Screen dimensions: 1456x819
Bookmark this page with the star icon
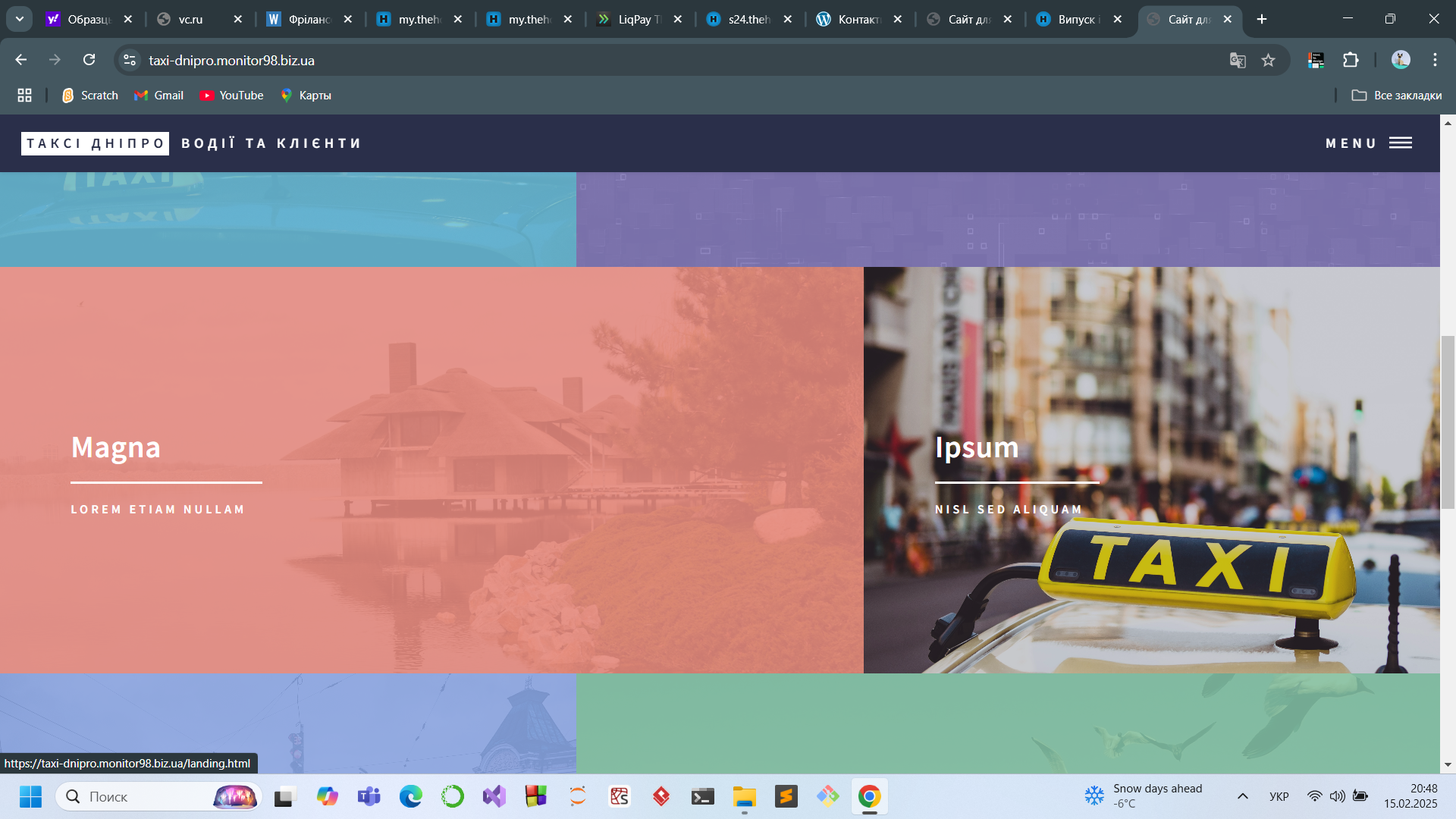pyautogui.click(x=1268, y=60)
